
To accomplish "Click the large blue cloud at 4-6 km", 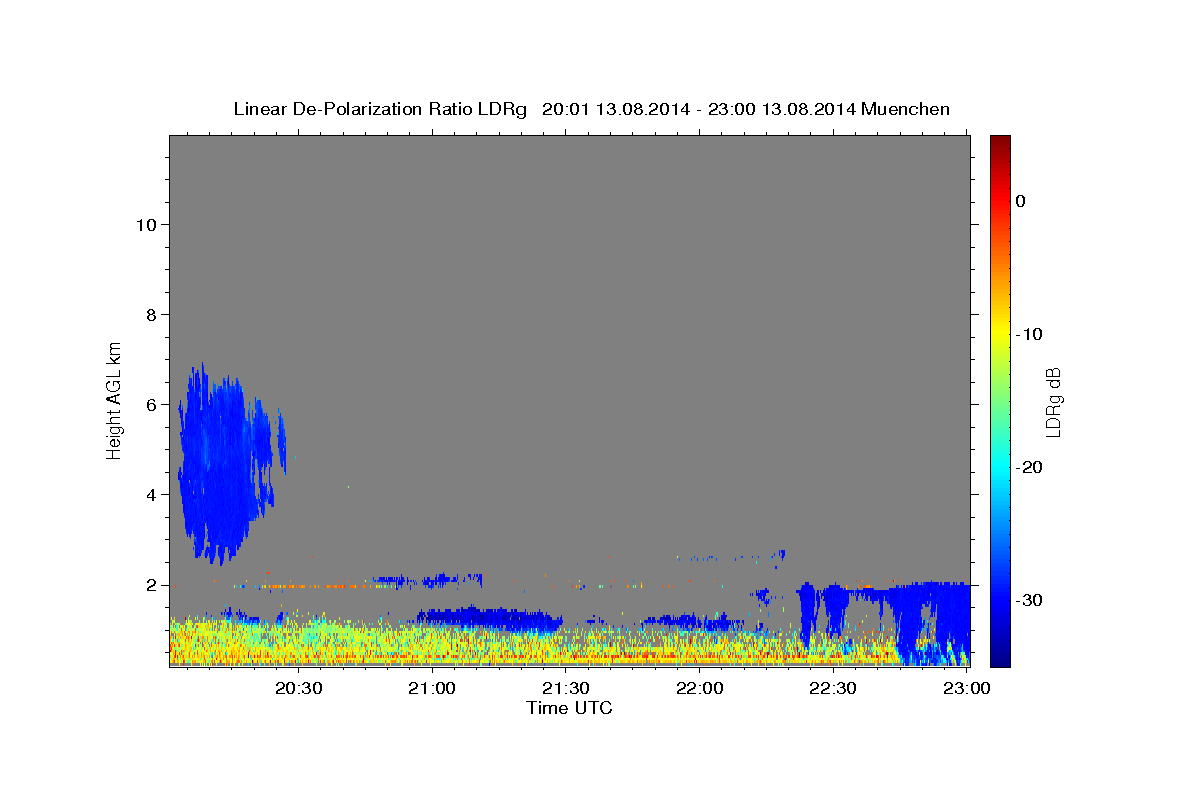I will [x=225, y=465].
